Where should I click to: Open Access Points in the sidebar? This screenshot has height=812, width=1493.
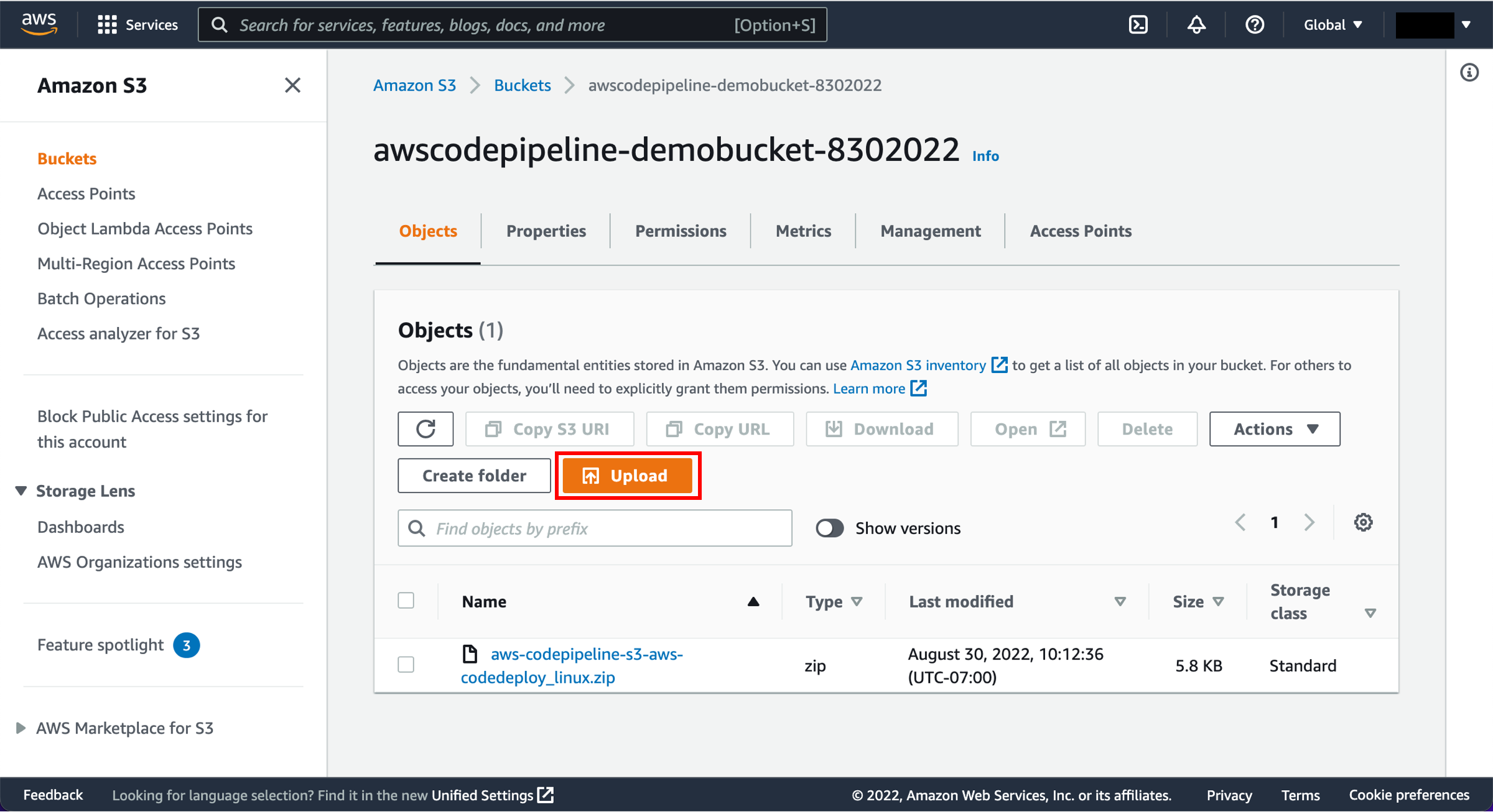(x=86, y=194)
